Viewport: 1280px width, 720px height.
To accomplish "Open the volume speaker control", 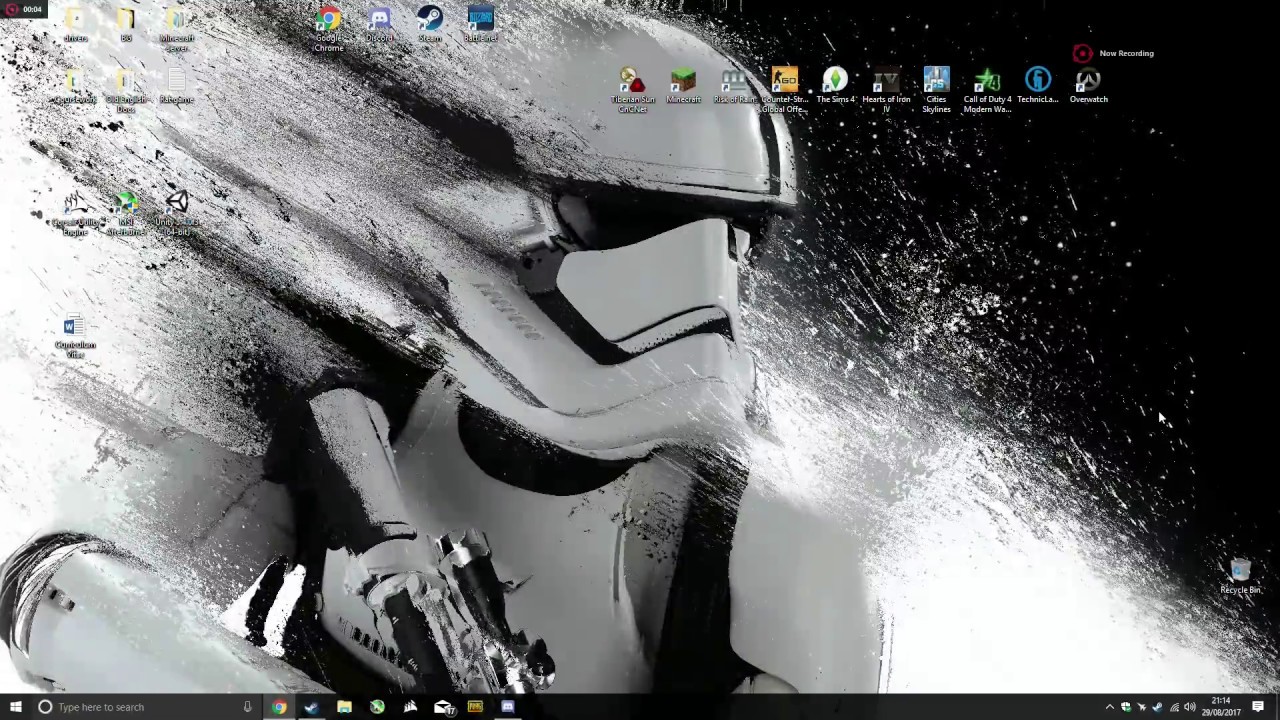I will coord(1190,707).
